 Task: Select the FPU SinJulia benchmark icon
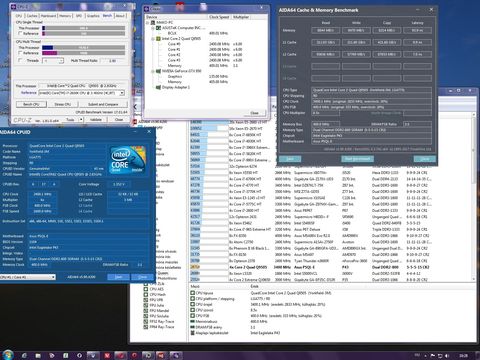point(146,316)
